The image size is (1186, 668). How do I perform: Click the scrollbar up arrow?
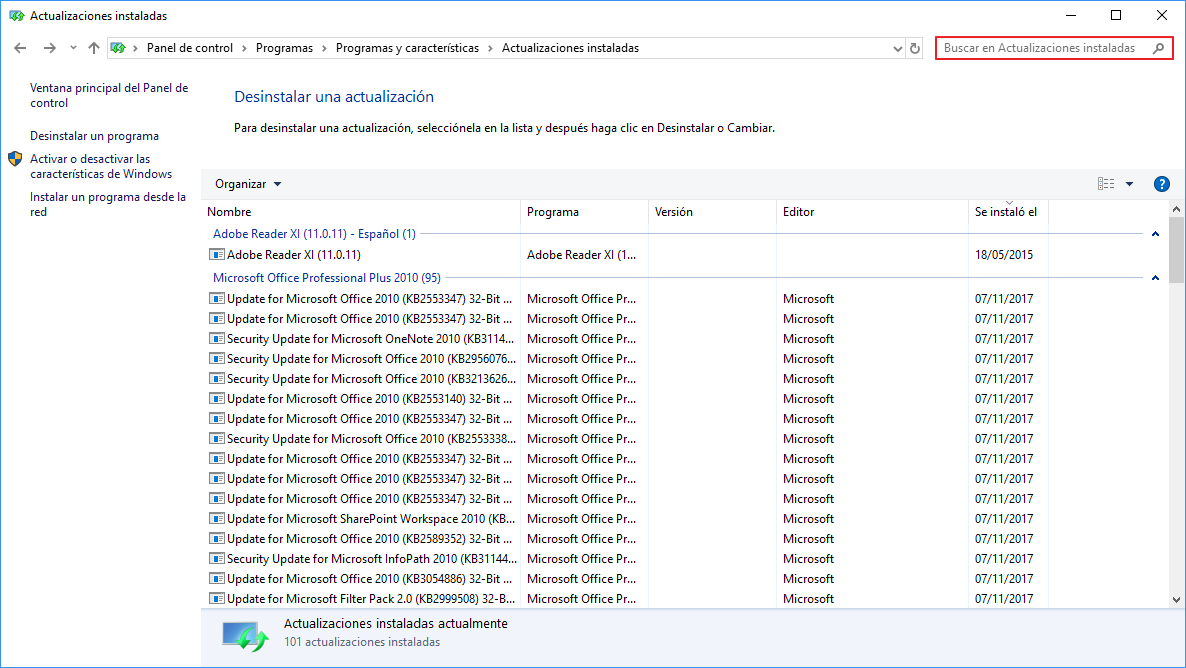click(x=1176, y=210)
